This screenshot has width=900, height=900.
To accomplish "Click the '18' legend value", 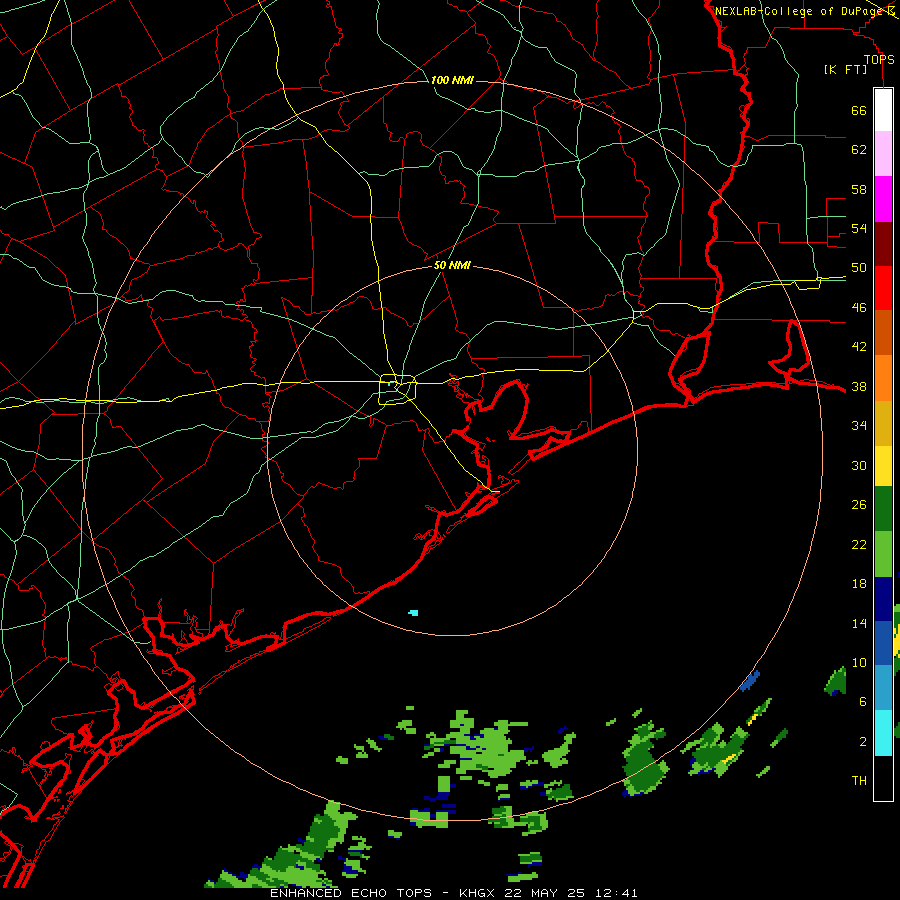I will click(x=859, y=584).
